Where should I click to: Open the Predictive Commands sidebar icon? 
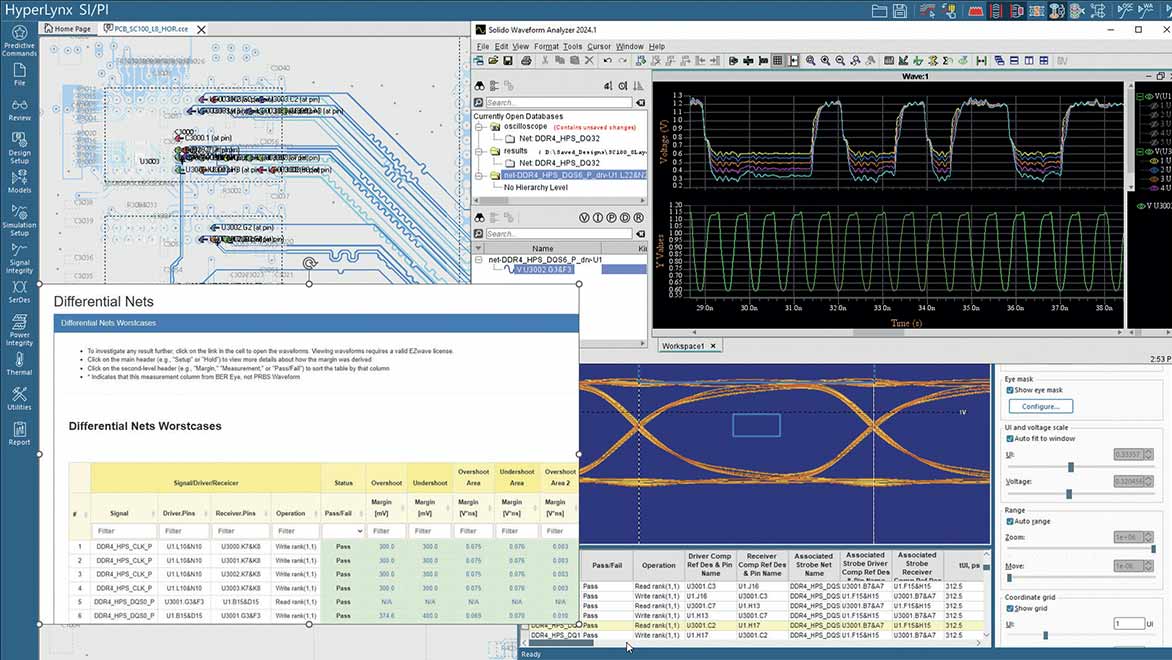(x=19, y=40)
